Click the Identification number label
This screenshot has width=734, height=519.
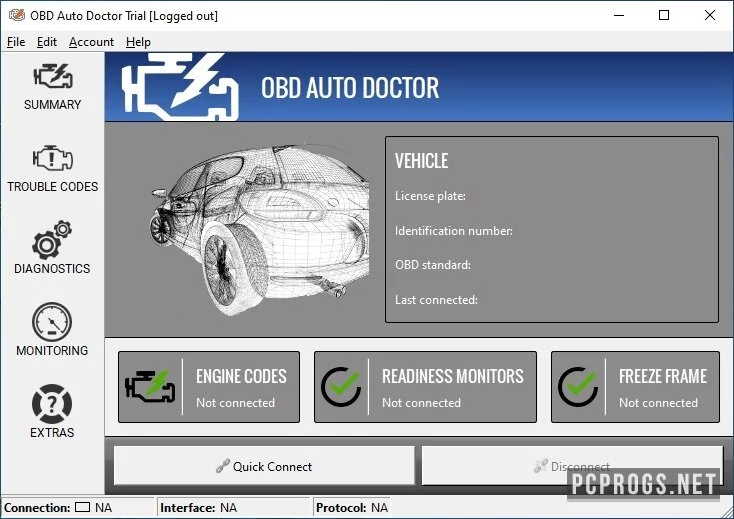454,231
